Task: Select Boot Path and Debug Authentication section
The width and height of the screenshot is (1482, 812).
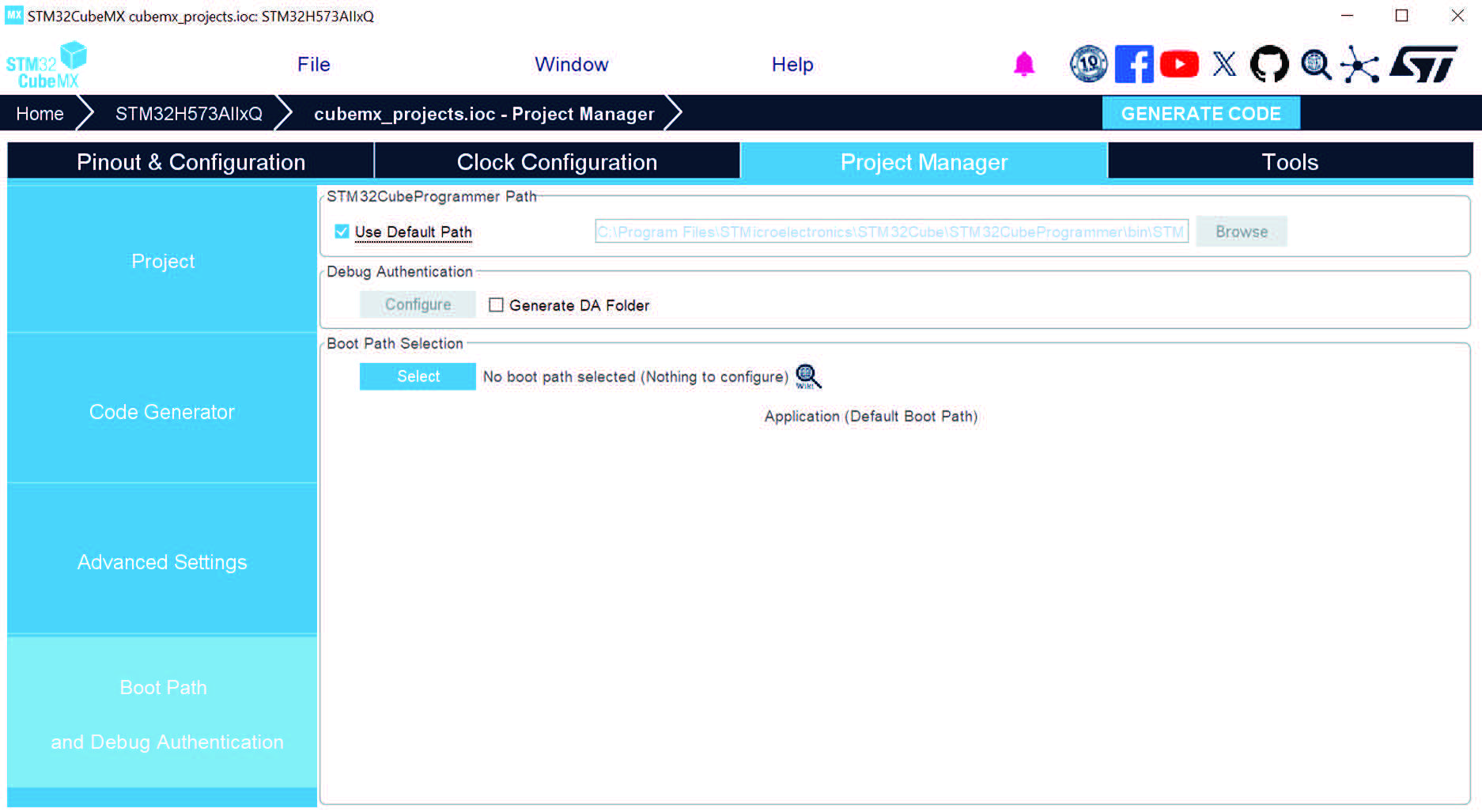Action: click(162, 714)
